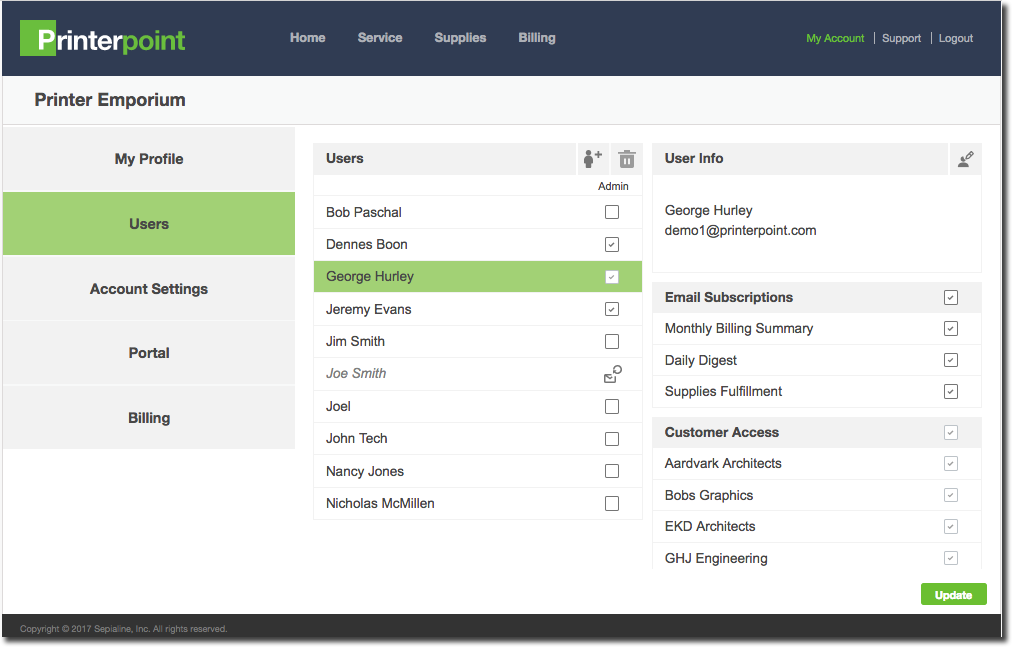Click the edit User Info pencil icon

[x=965, y=159]
